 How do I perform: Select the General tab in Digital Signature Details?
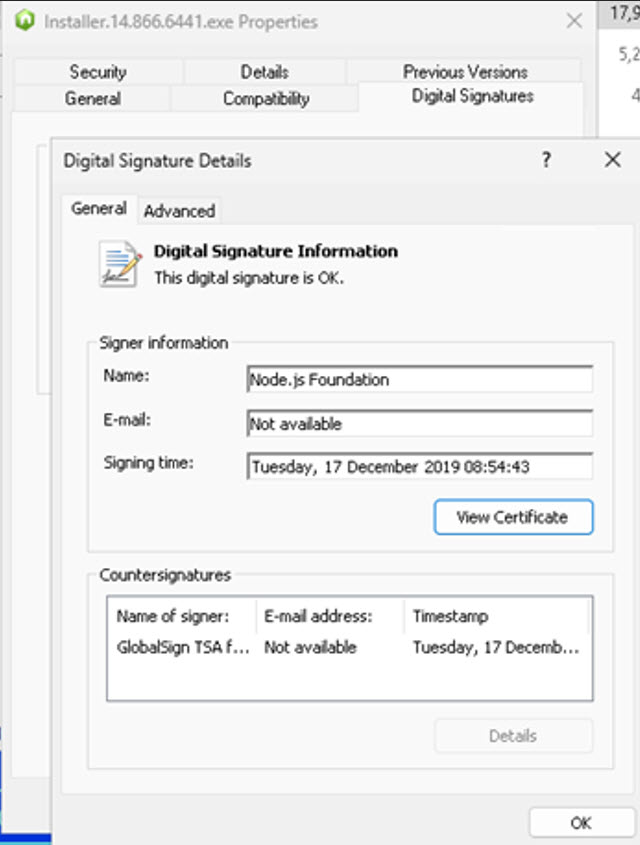tap(99, 209)
